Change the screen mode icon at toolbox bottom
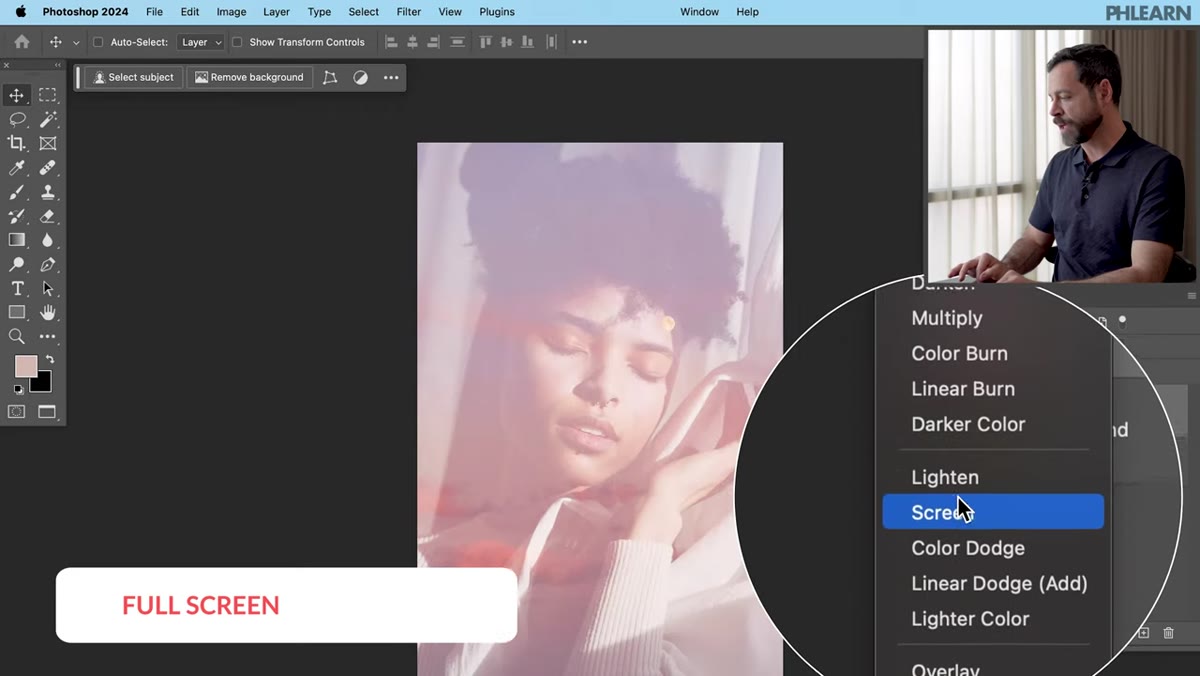The image size is (1200, 676). coord(47,411)
